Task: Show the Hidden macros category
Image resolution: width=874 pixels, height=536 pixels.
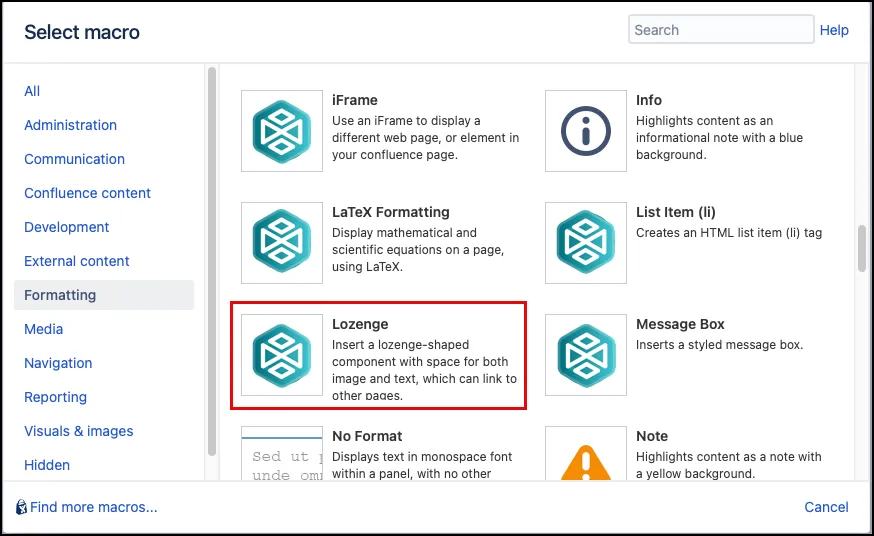Action: click(x=47, y=465)
